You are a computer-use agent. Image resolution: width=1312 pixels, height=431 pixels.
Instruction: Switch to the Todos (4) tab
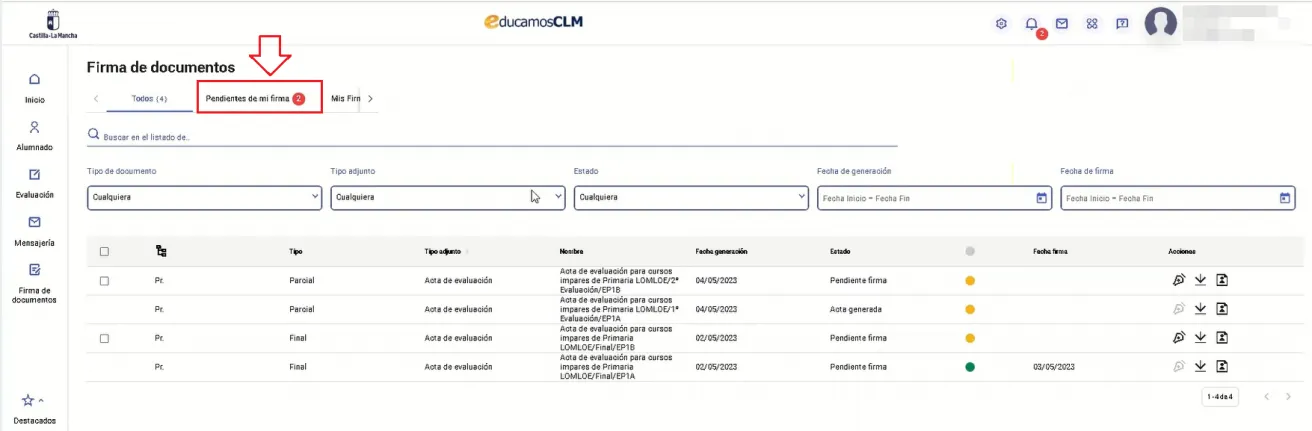pos(149,99)
